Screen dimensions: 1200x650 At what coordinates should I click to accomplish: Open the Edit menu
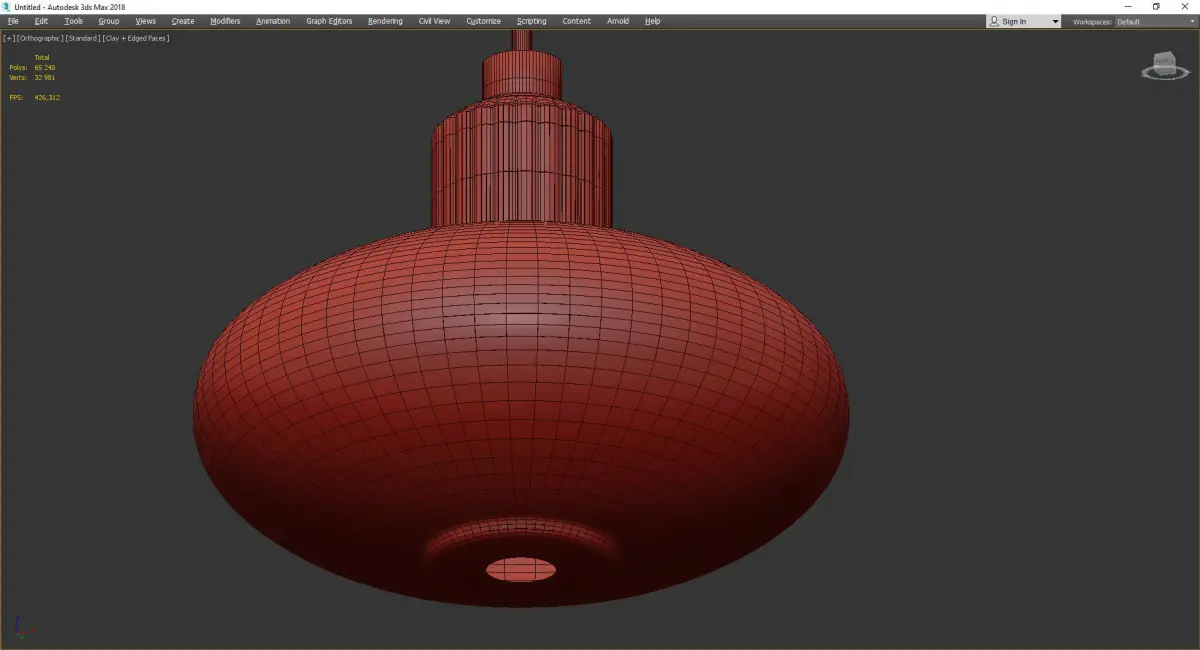(41, 21)
